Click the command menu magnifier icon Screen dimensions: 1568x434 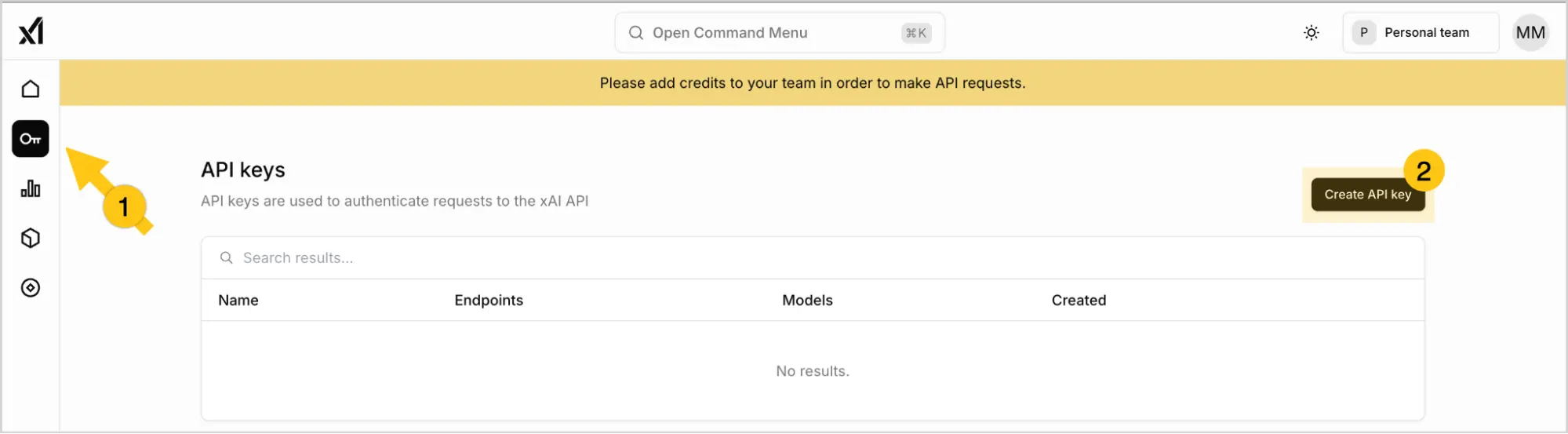(636, 33)
